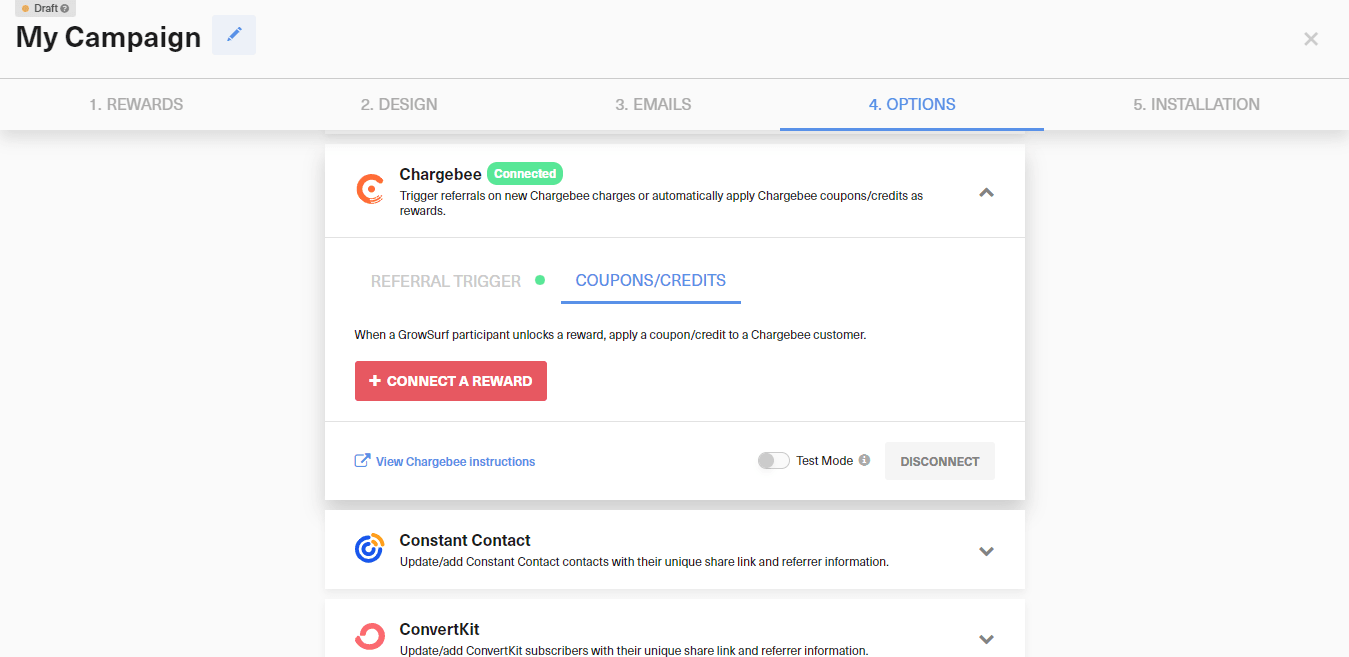The height and width of the screenshot is (657, 1349).
Task: Switch to the Rewards step
Action: click(135, 104)
